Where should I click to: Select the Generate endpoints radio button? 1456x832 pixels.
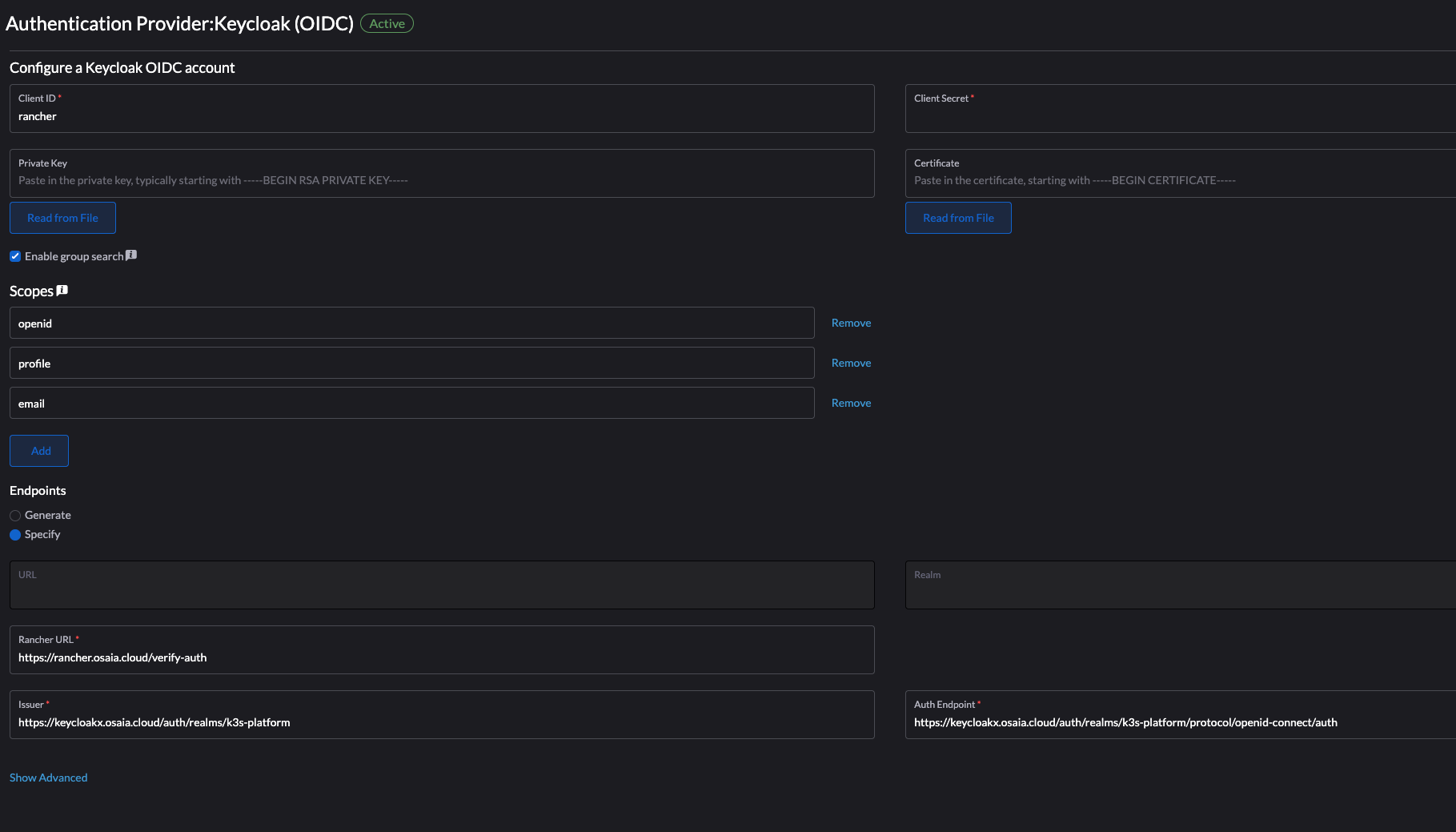15,516
